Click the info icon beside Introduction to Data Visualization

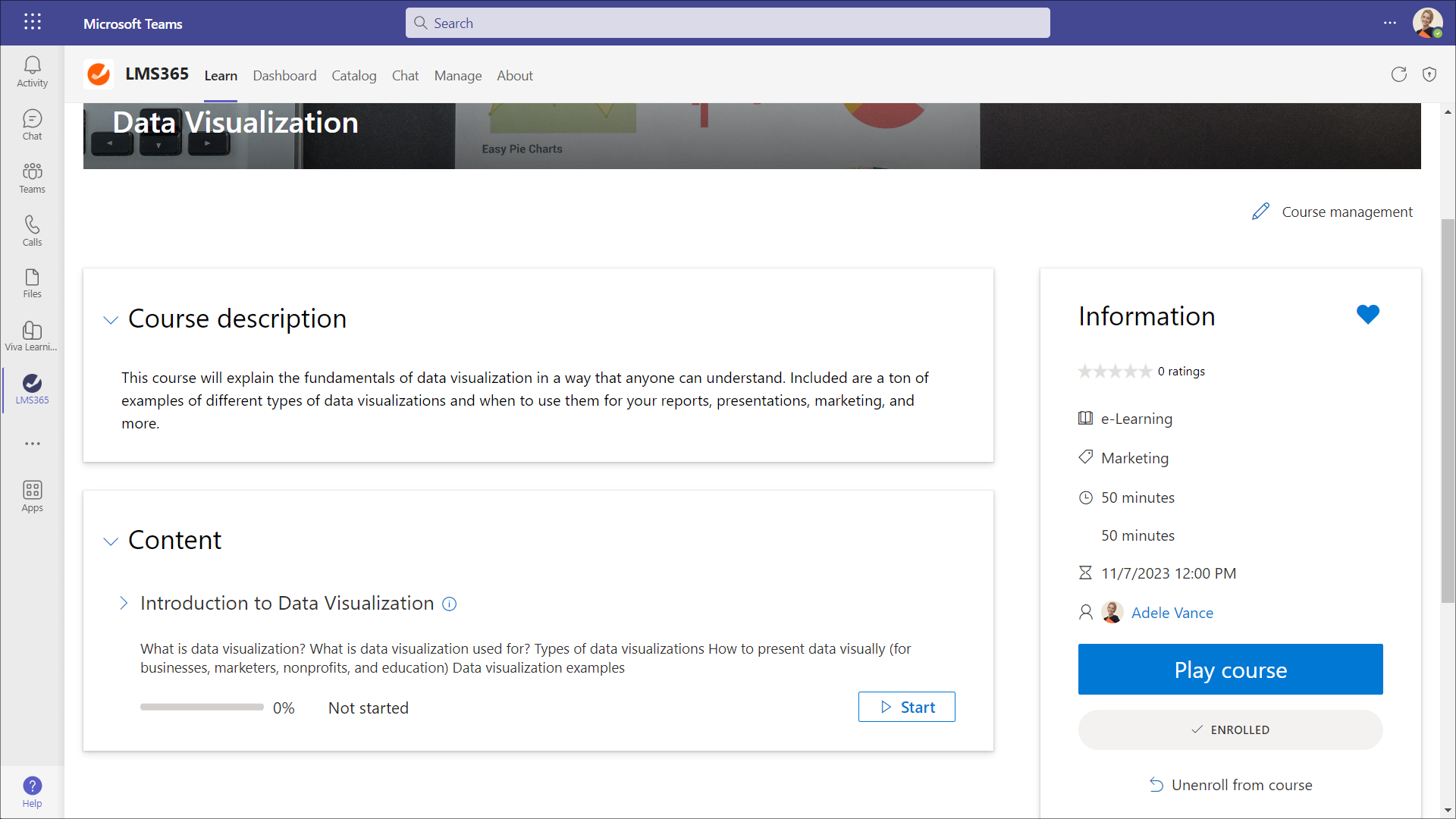click(449, 604)
